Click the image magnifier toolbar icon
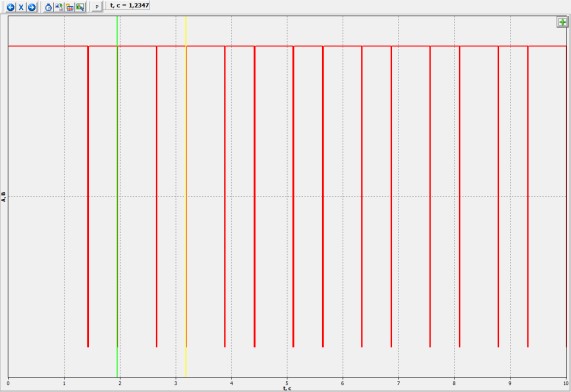Image resolution: width=571 pixels, height=392 pixels. [80, 7]
